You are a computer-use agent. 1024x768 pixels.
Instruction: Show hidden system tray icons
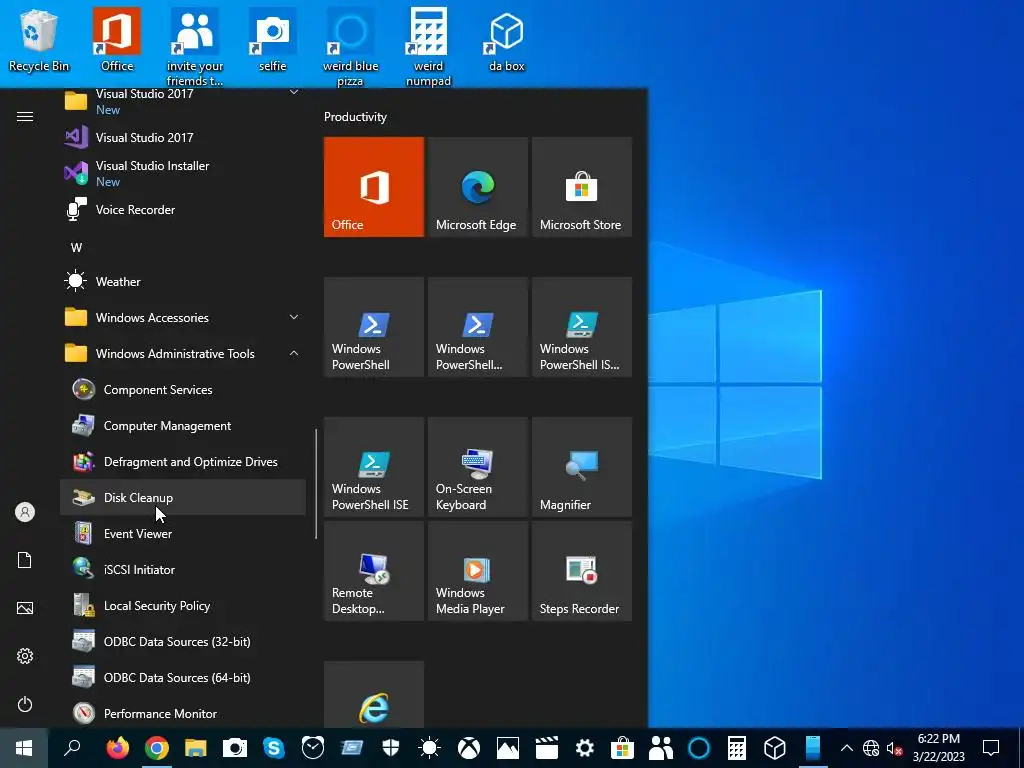click(x=846, y=748)
